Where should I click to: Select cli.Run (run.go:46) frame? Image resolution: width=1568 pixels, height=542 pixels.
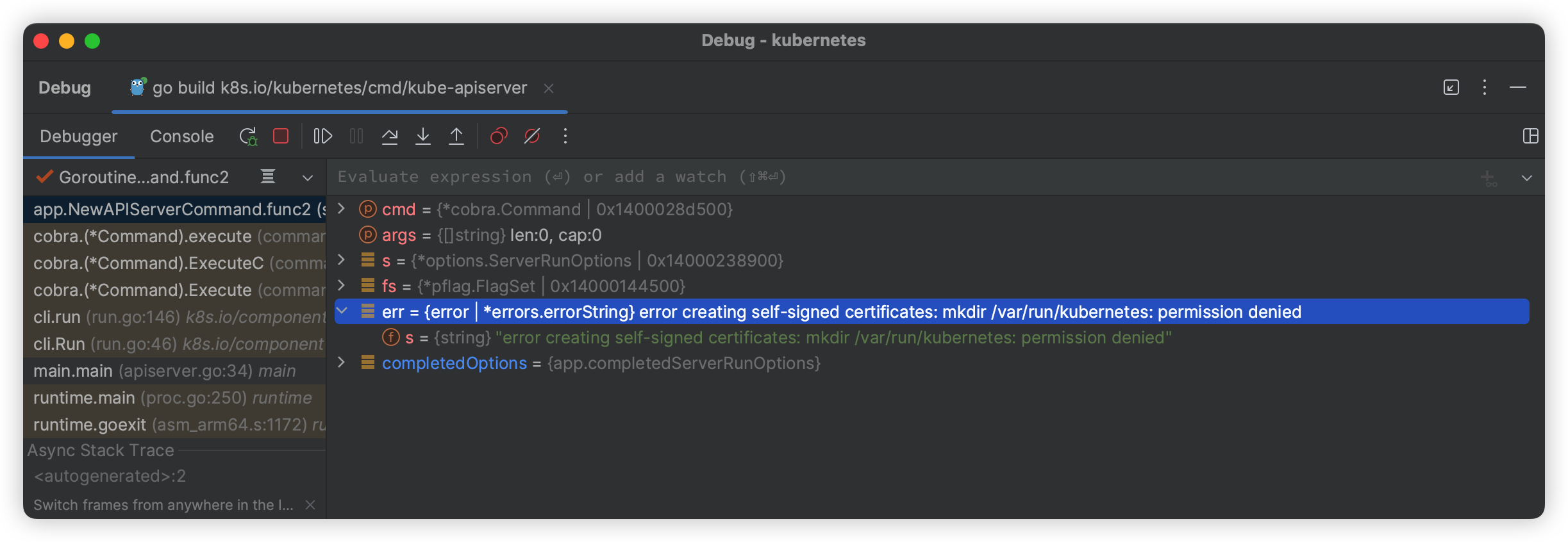tap(175, 344)
